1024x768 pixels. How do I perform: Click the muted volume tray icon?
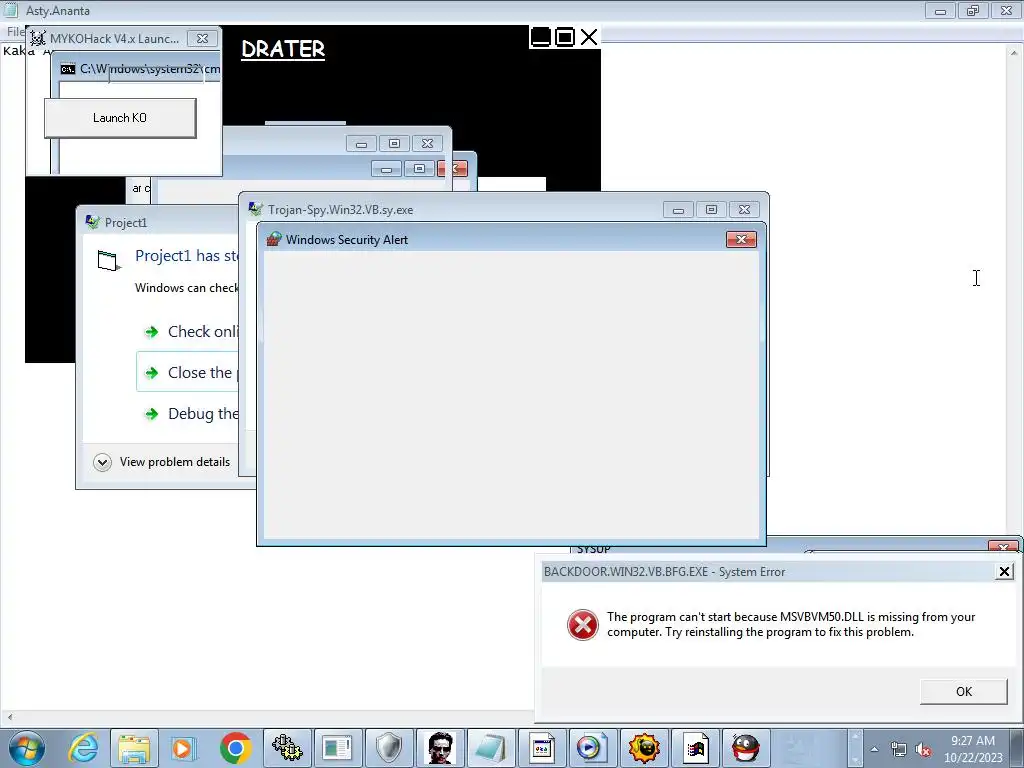tap(923, 750)
